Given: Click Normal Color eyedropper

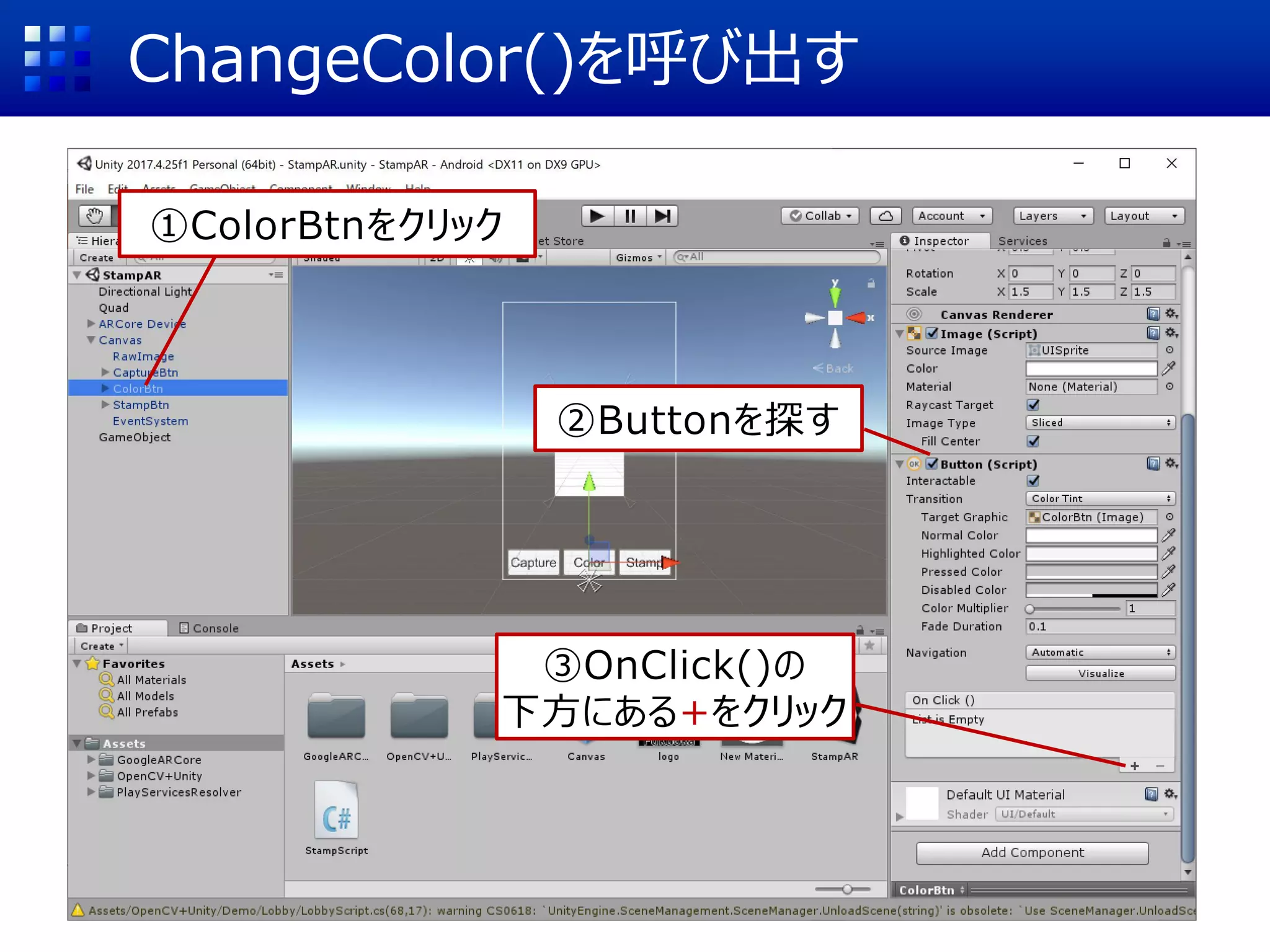Looking at the screenshot, I should 1168,535.
